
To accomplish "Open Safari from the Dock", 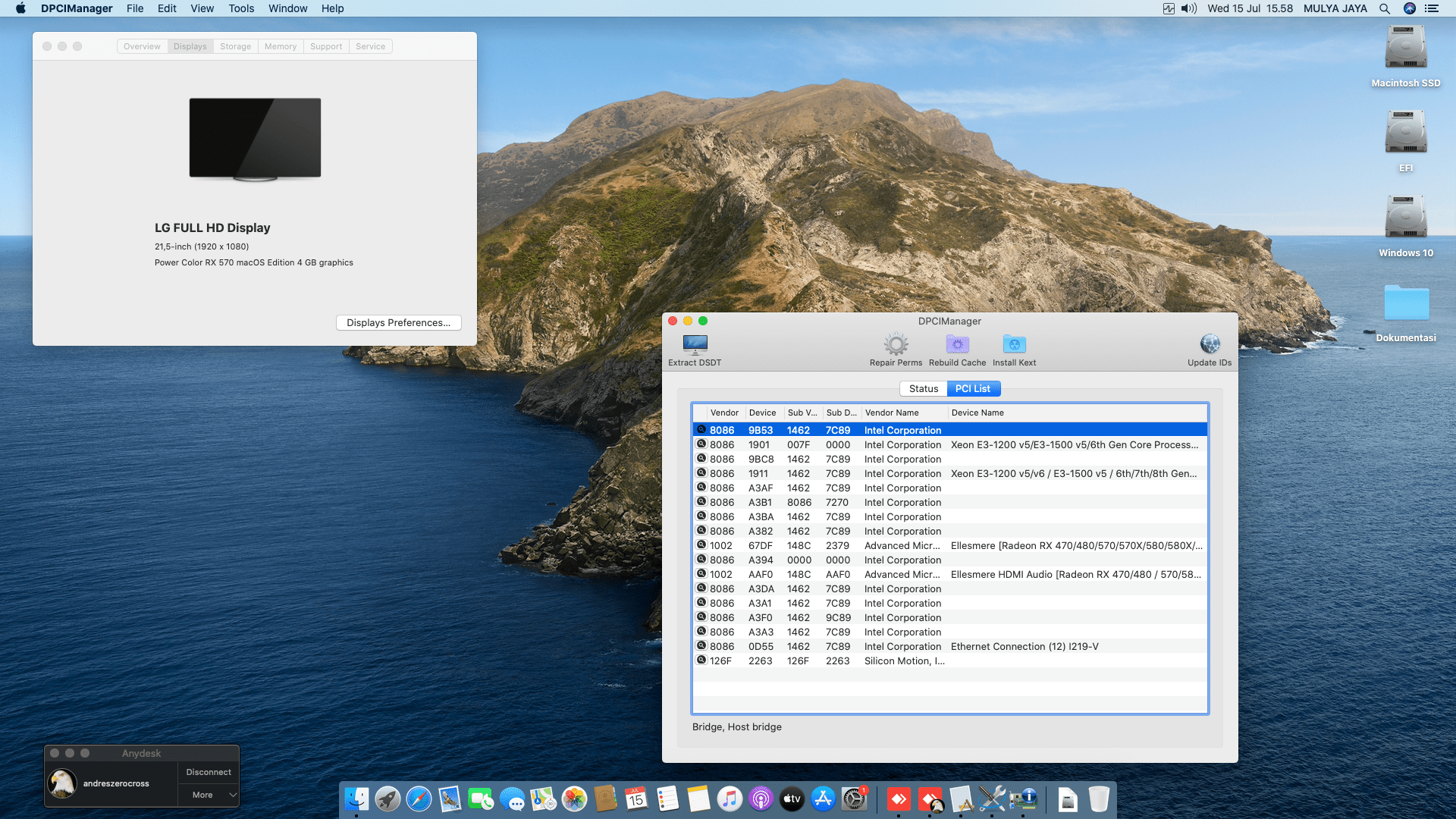I will [x=419, y=799].
